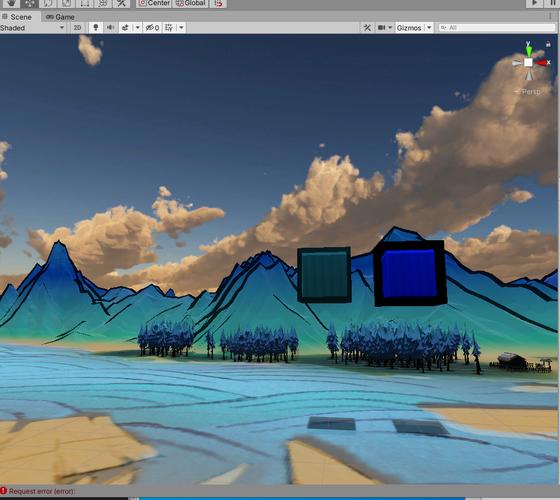The width and height of the screenshot is (560, 500).
Task: Select the Move tool in the toolbar
Action: pos(30,3)
